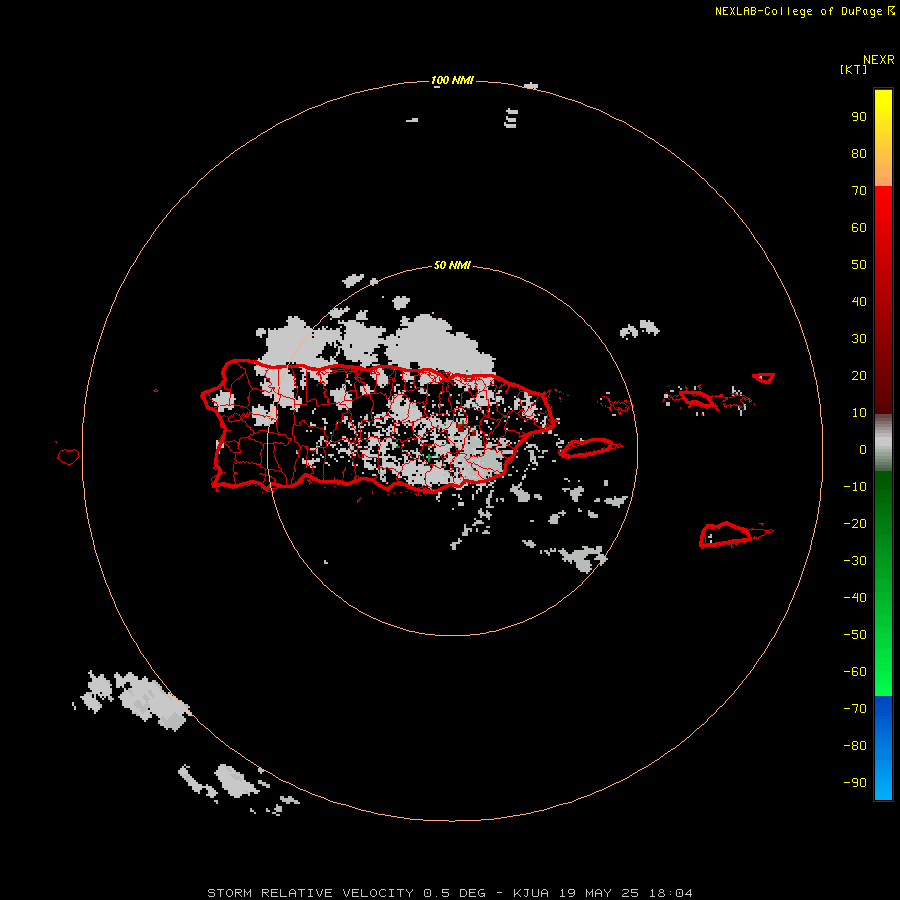The width and height of the screenshot is (900, 900).
Task: Select the -30 value on the velocity scale
Action: tap(855, 561)
